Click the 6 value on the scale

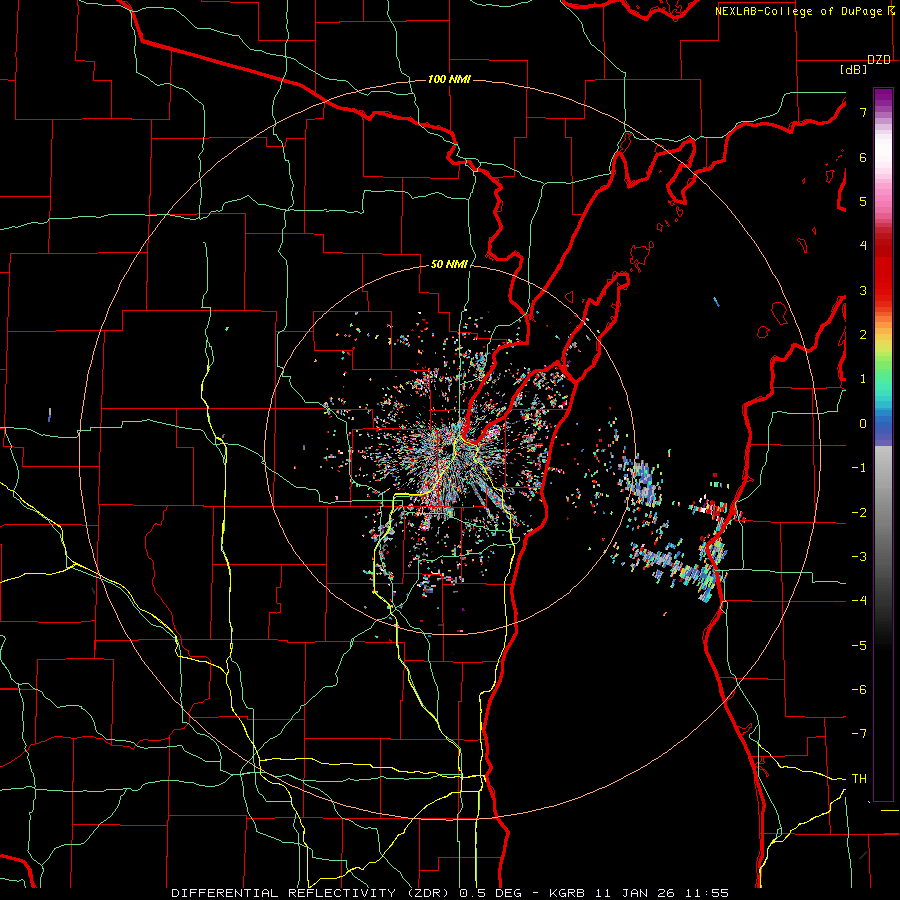(863, 157)
